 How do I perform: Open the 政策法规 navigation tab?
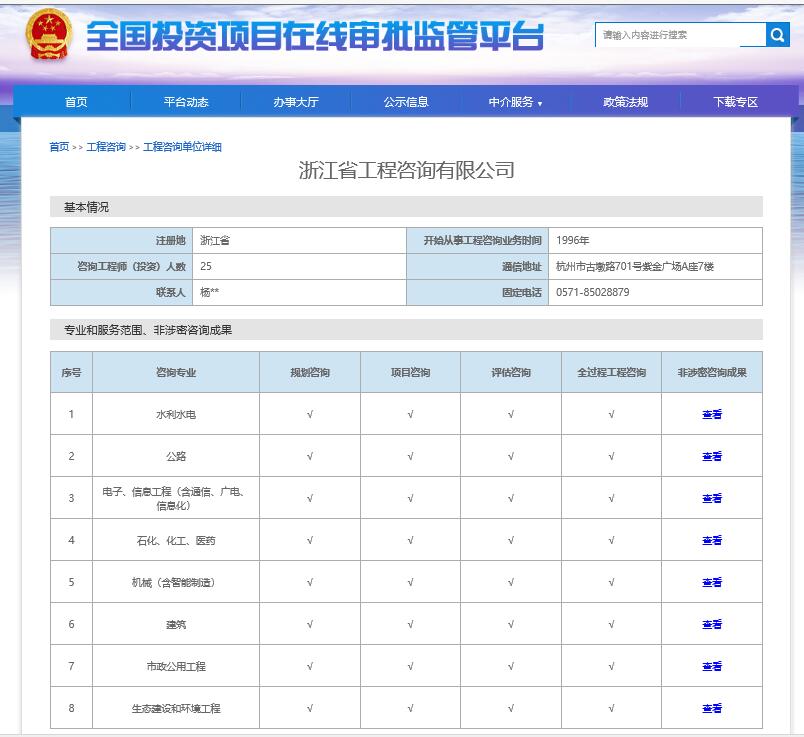(x=625, y=102)
